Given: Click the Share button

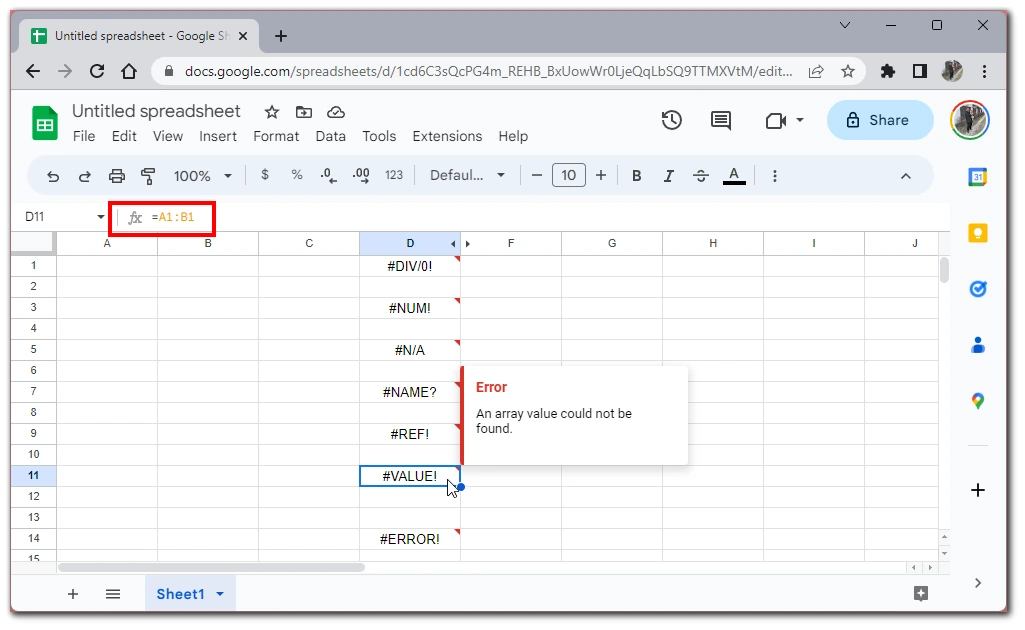Looking at the screenshot, I should click(878, 120).
